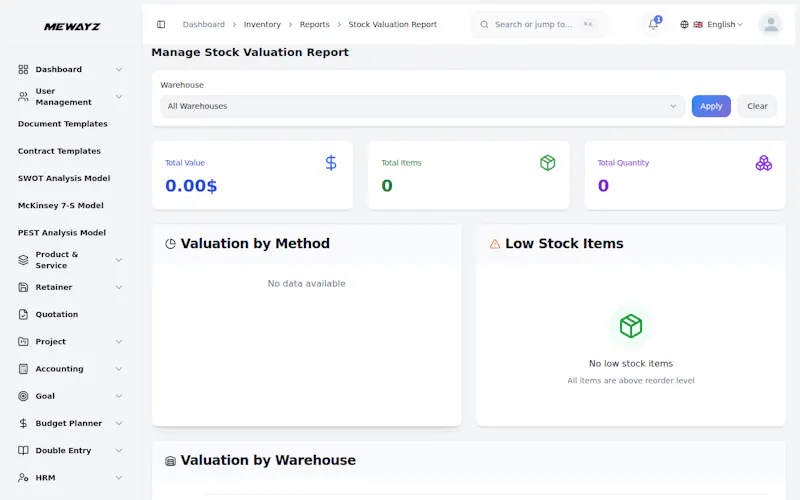
Task: Open the All Warehouses dropdown
Action: [x=422, y=106]
